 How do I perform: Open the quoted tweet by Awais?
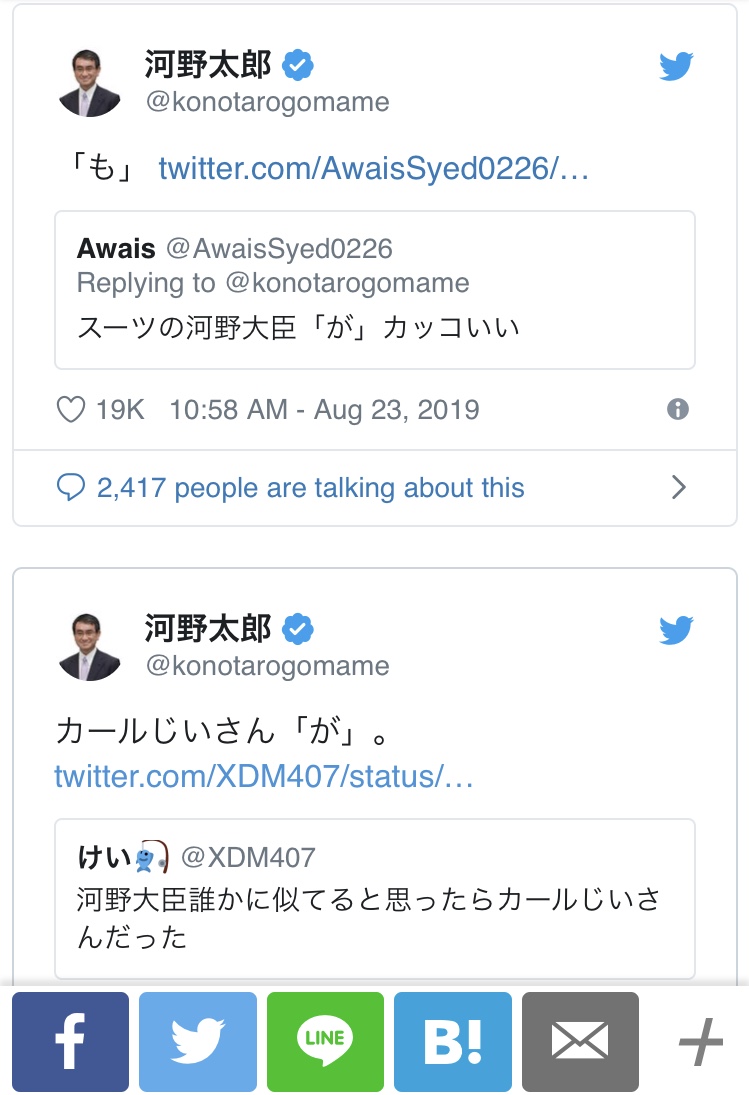pos(375,290)
